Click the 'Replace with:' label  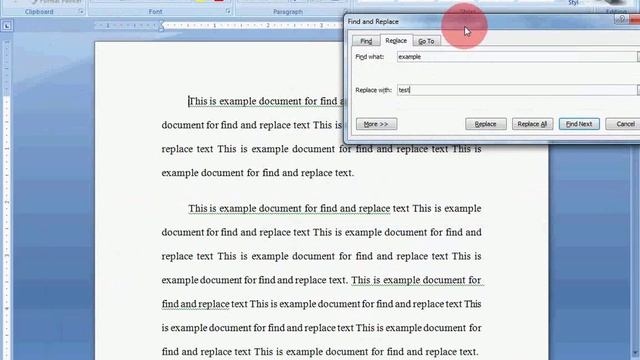tap(373, 90)
